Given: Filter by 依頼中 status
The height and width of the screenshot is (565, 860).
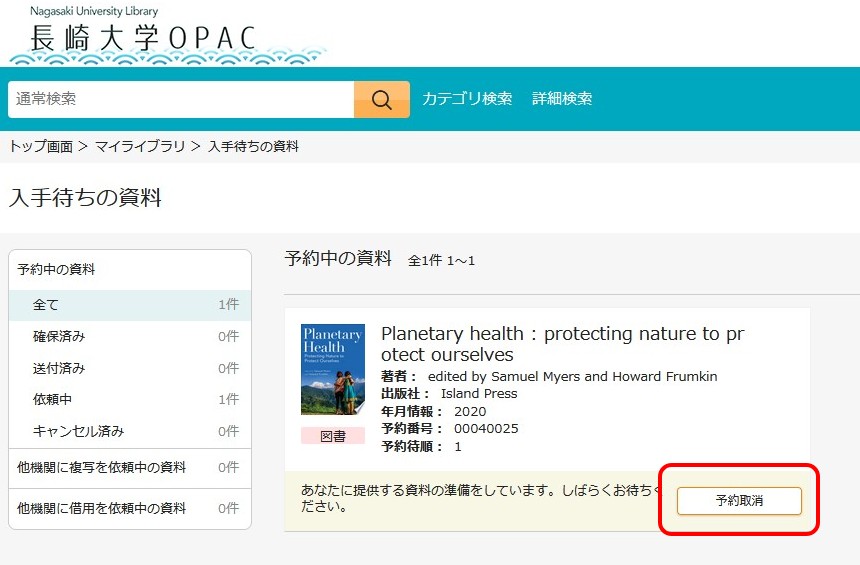Looking at the screenshot, I should [x=52, y=400].
